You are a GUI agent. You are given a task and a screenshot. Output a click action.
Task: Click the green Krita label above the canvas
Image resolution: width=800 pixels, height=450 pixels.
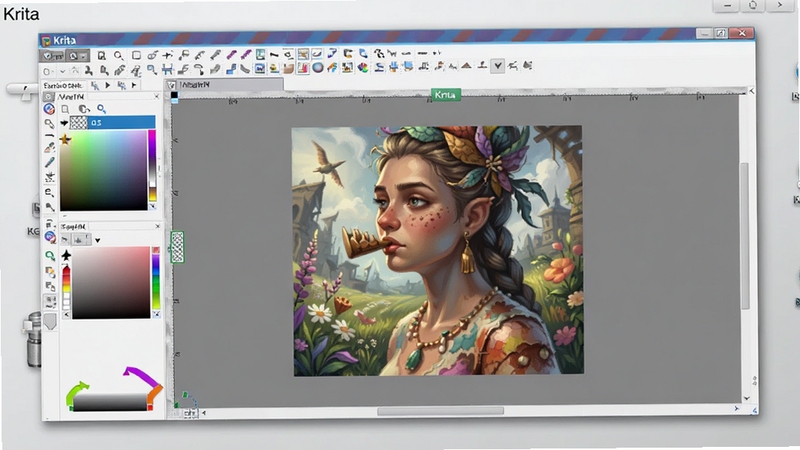pyautogui.click(x=445, y=95)
